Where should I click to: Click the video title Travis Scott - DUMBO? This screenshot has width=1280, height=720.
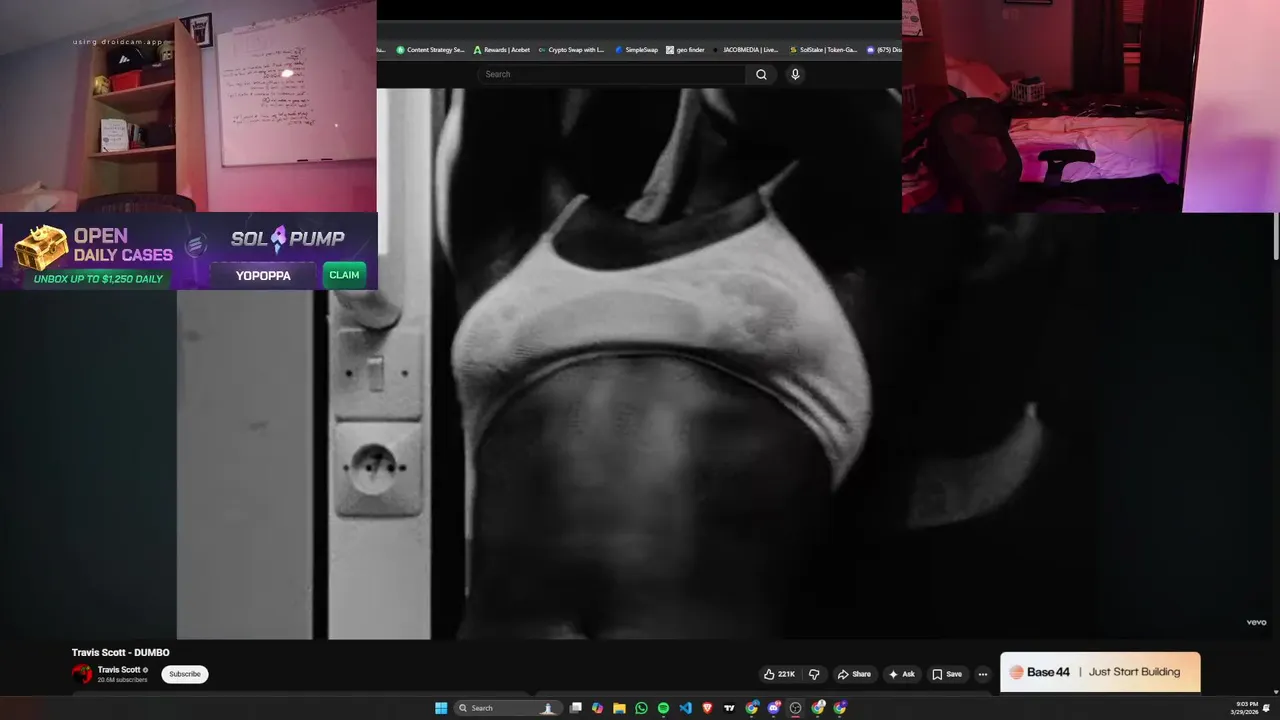coord(121,653)
